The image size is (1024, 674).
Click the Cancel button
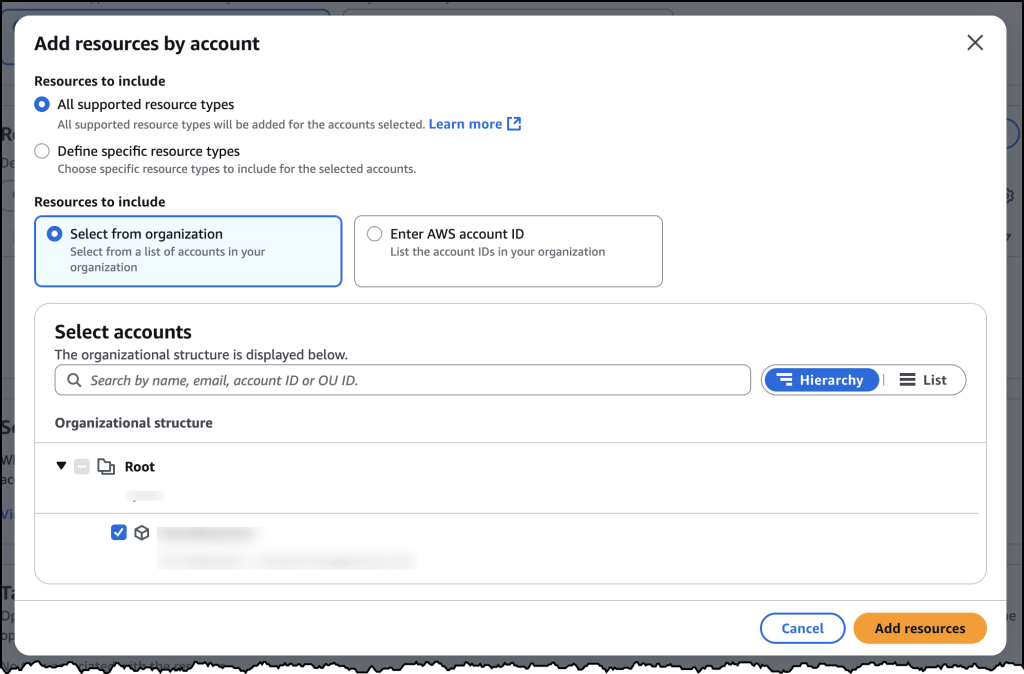coord(802,628)
